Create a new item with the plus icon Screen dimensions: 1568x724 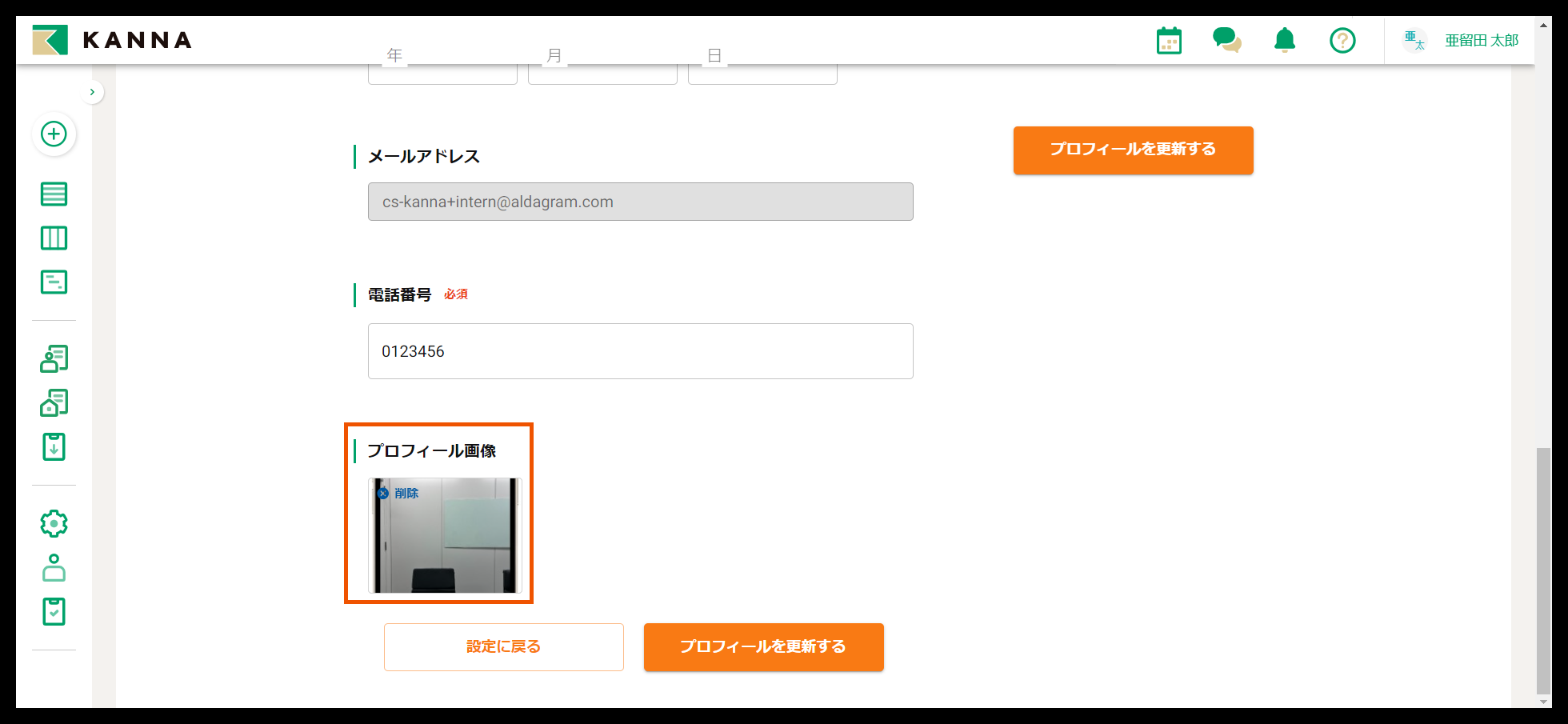pos(54,134)
